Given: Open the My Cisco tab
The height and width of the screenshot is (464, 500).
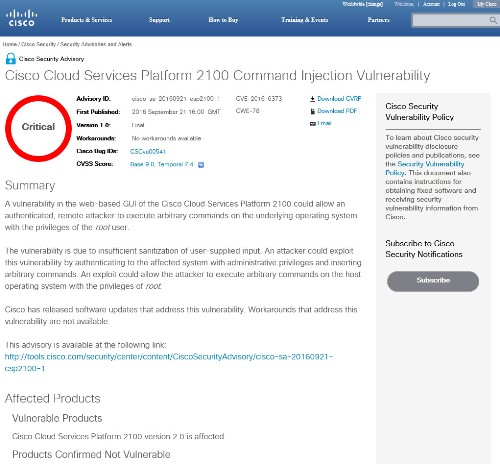Looking at the screenshot, I should [x=486, y=4].
